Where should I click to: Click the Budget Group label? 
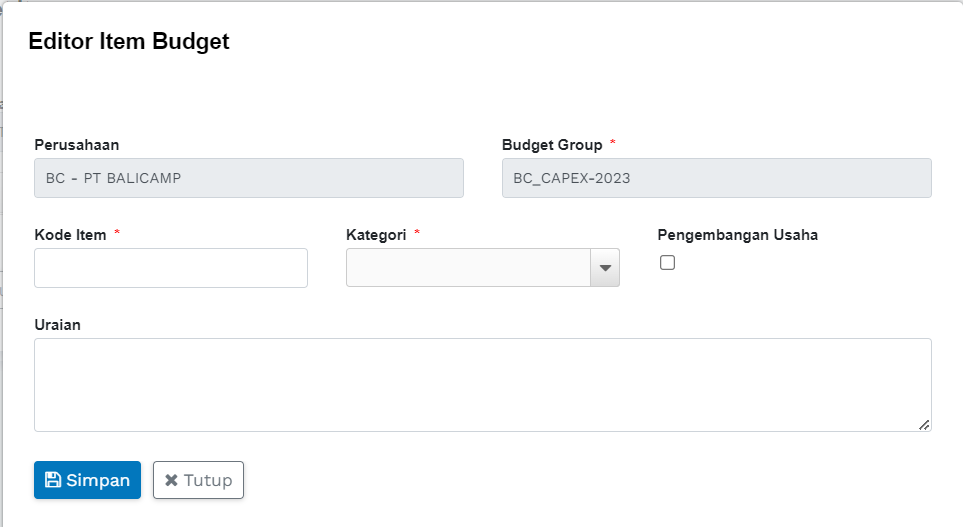(x=552, y=145)
